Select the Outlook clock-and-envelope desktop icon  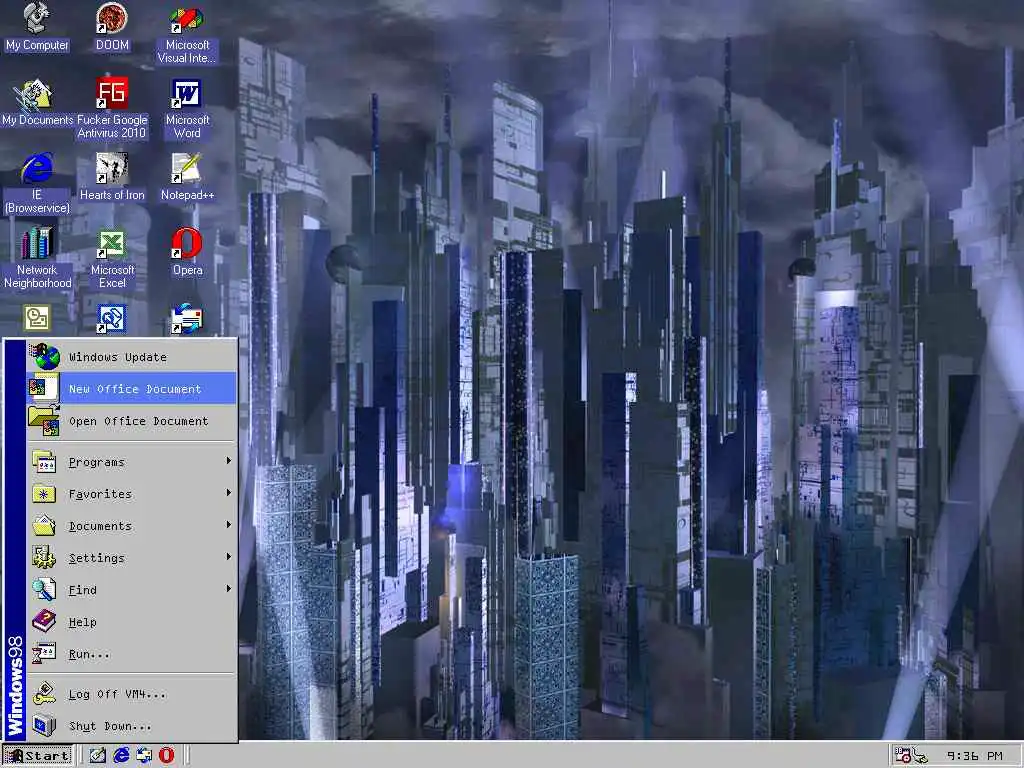37,318
